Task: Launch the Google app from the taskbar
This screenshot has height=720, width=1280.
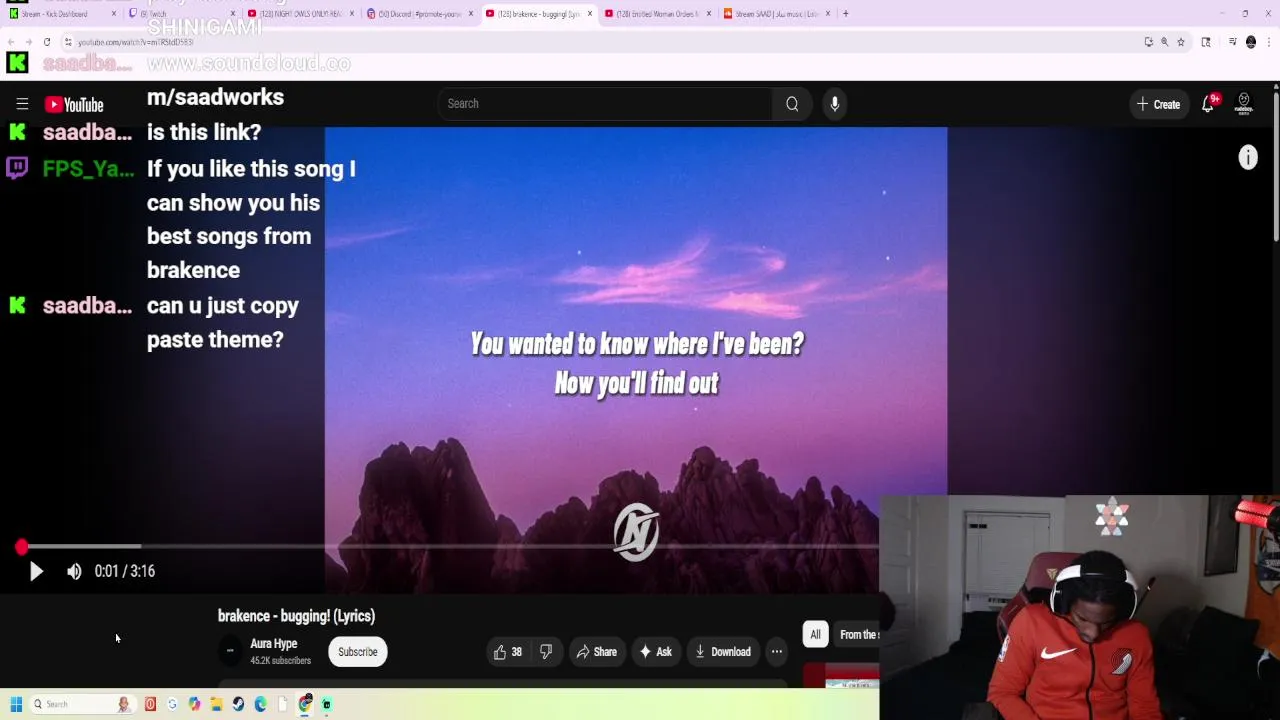Action: pos(172,704)
